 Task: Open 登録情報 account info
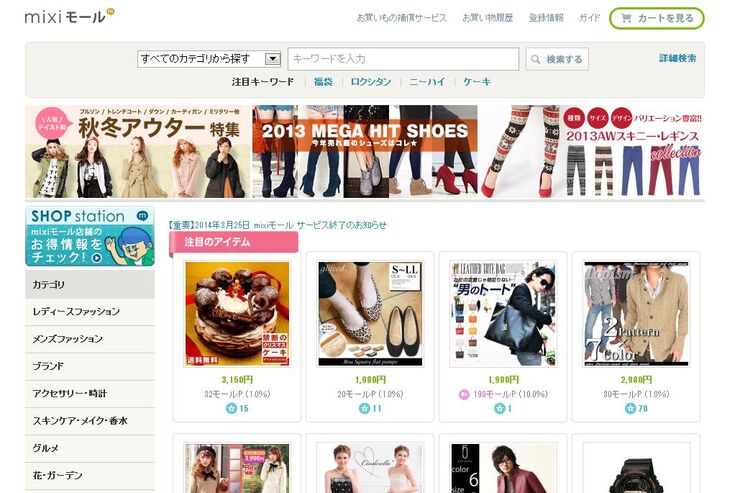[x=546, y=18]
